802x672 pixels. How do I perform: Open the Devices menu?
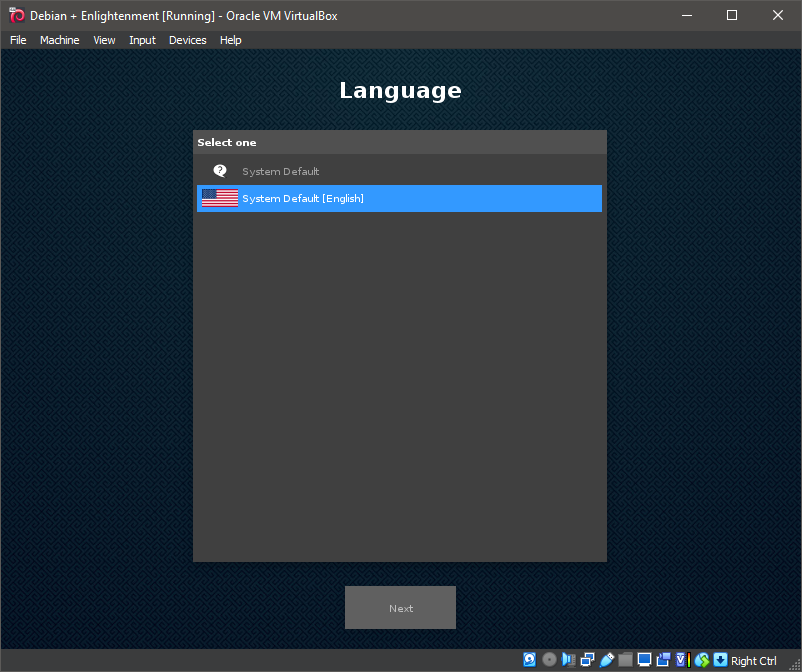tap(187, 40)
